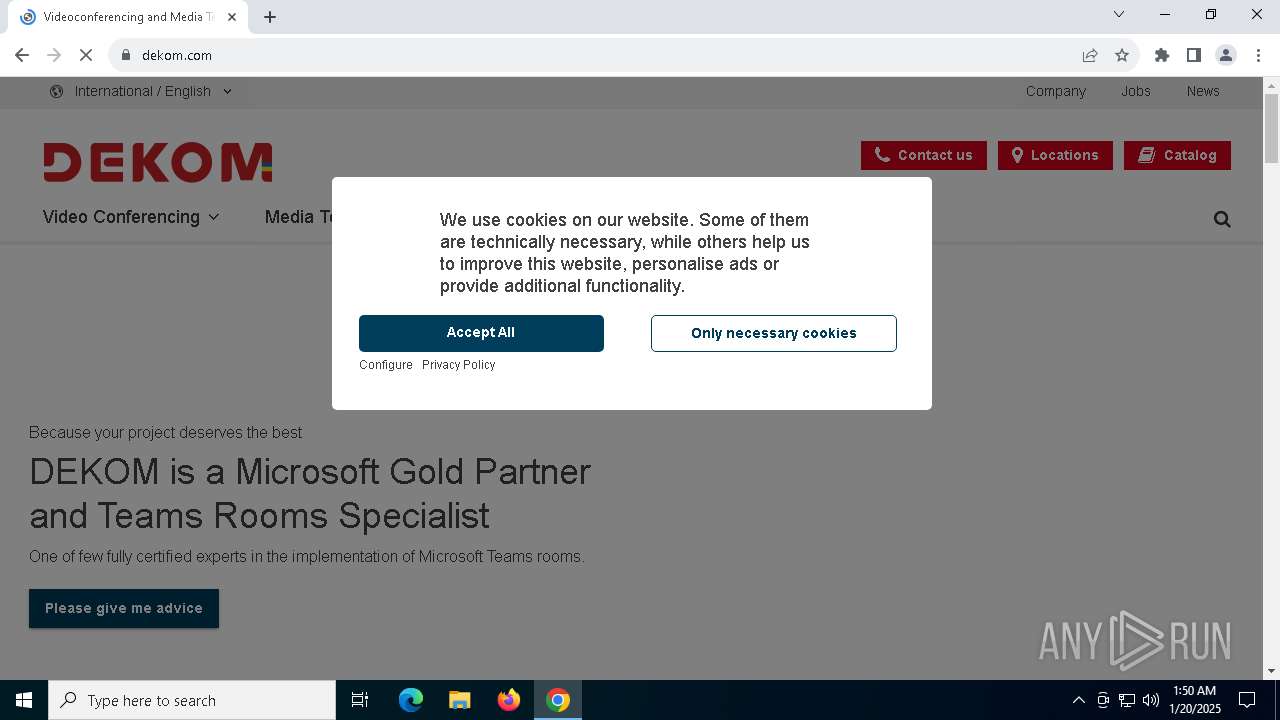Open the Jobs link
The width and height of the screenshot is (1280, 720).
click(x=1135, y=91)
